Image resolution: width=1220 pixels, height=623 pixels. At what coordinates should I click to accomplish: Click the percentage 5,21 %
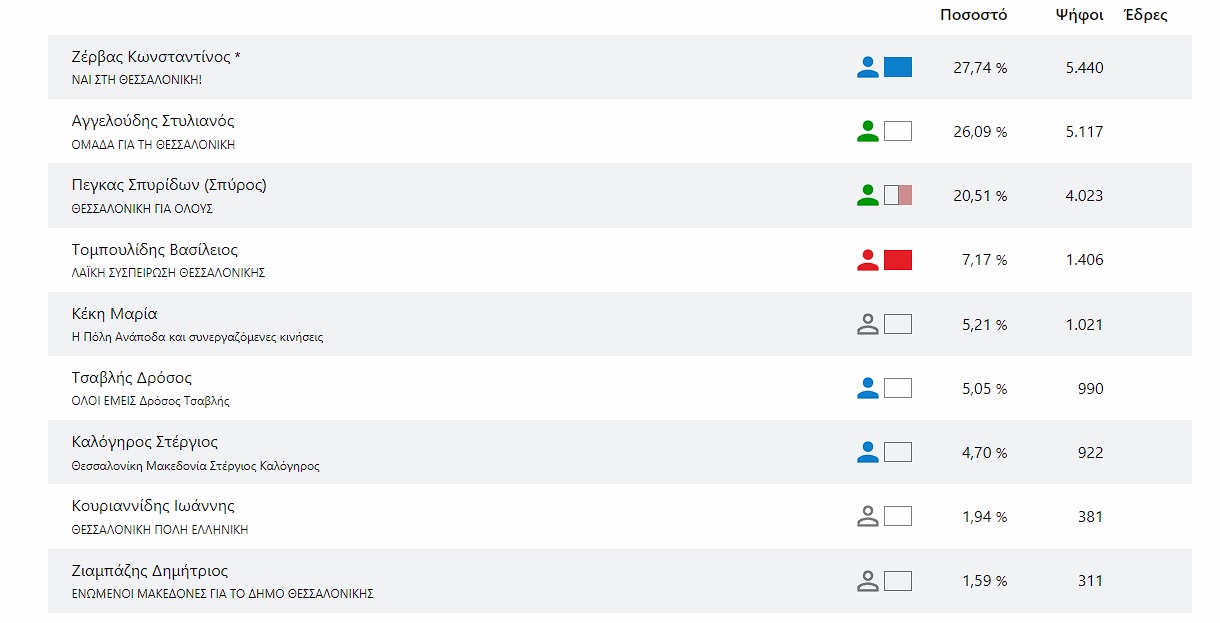pyautogui.click(x=984, y=325)
